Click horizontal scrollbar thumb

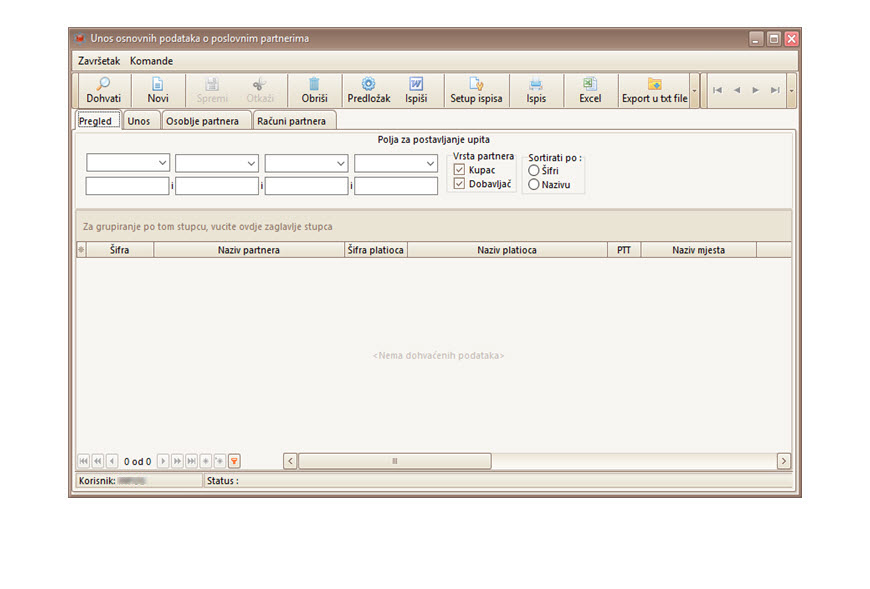click(x=394, y=461)
